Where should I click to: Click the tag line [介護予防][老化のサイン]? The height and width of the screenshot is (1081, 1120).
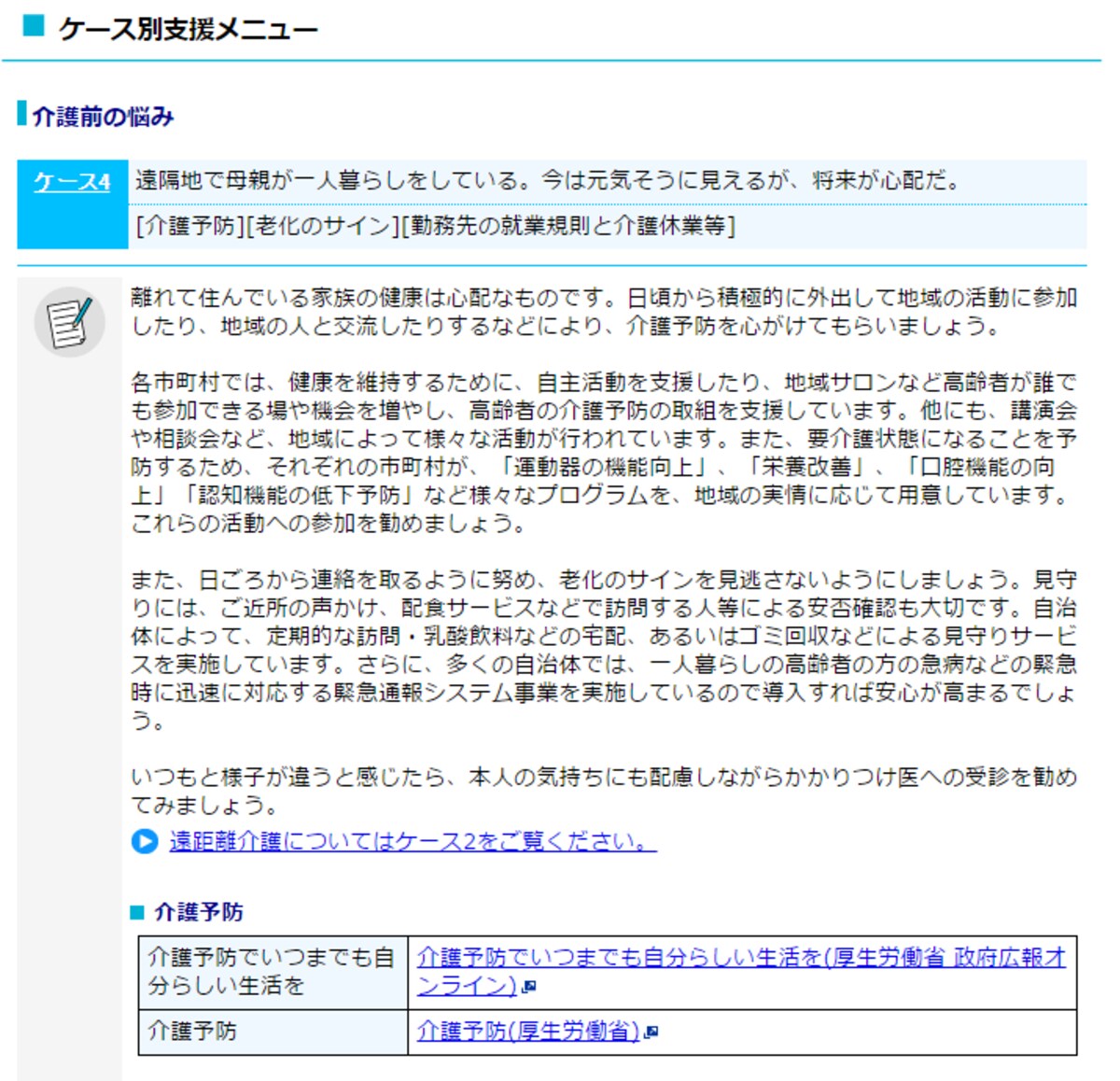click(435, 226)
